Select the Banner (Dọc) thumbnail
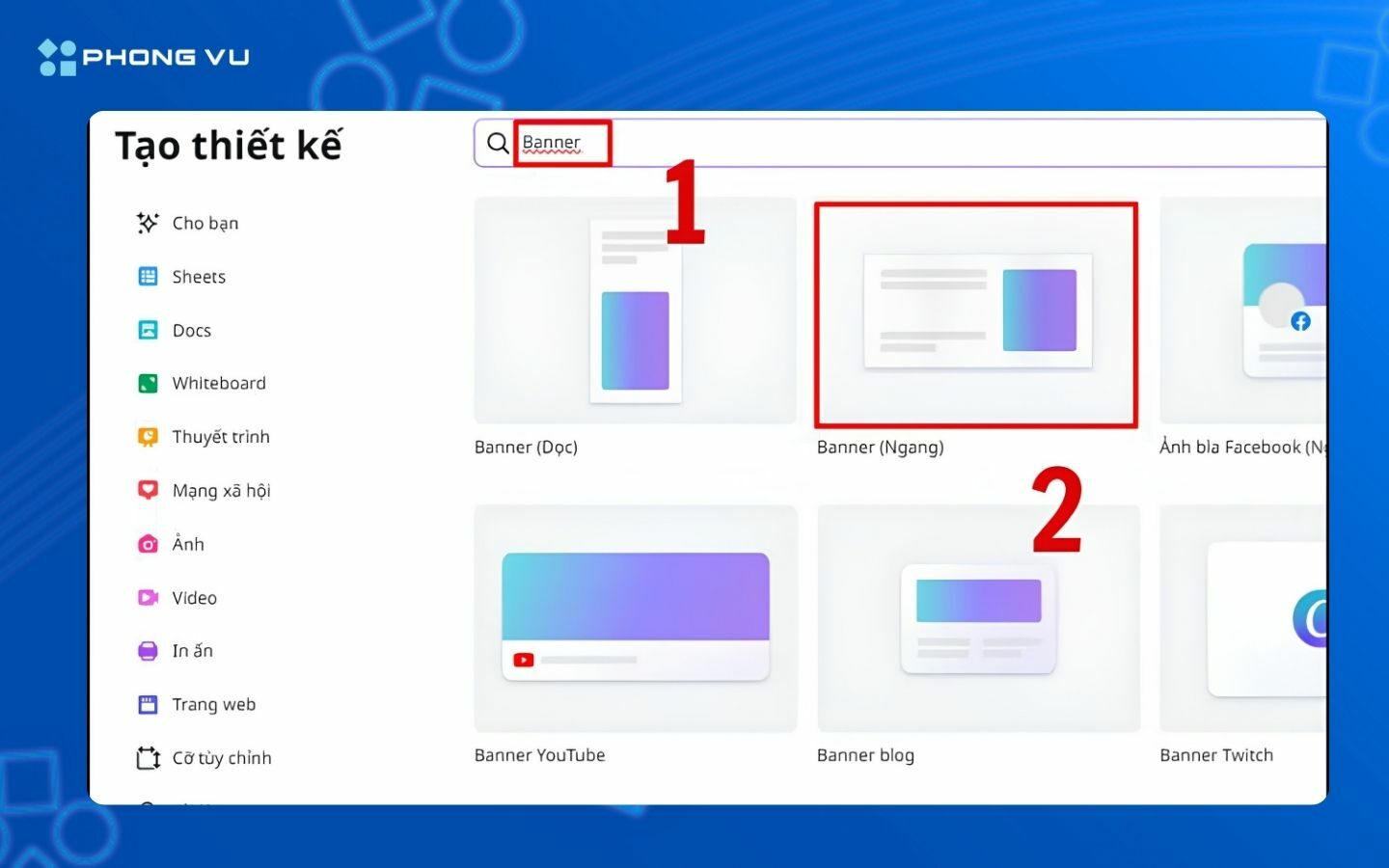Screen dimensions: 1389x868 635,311
